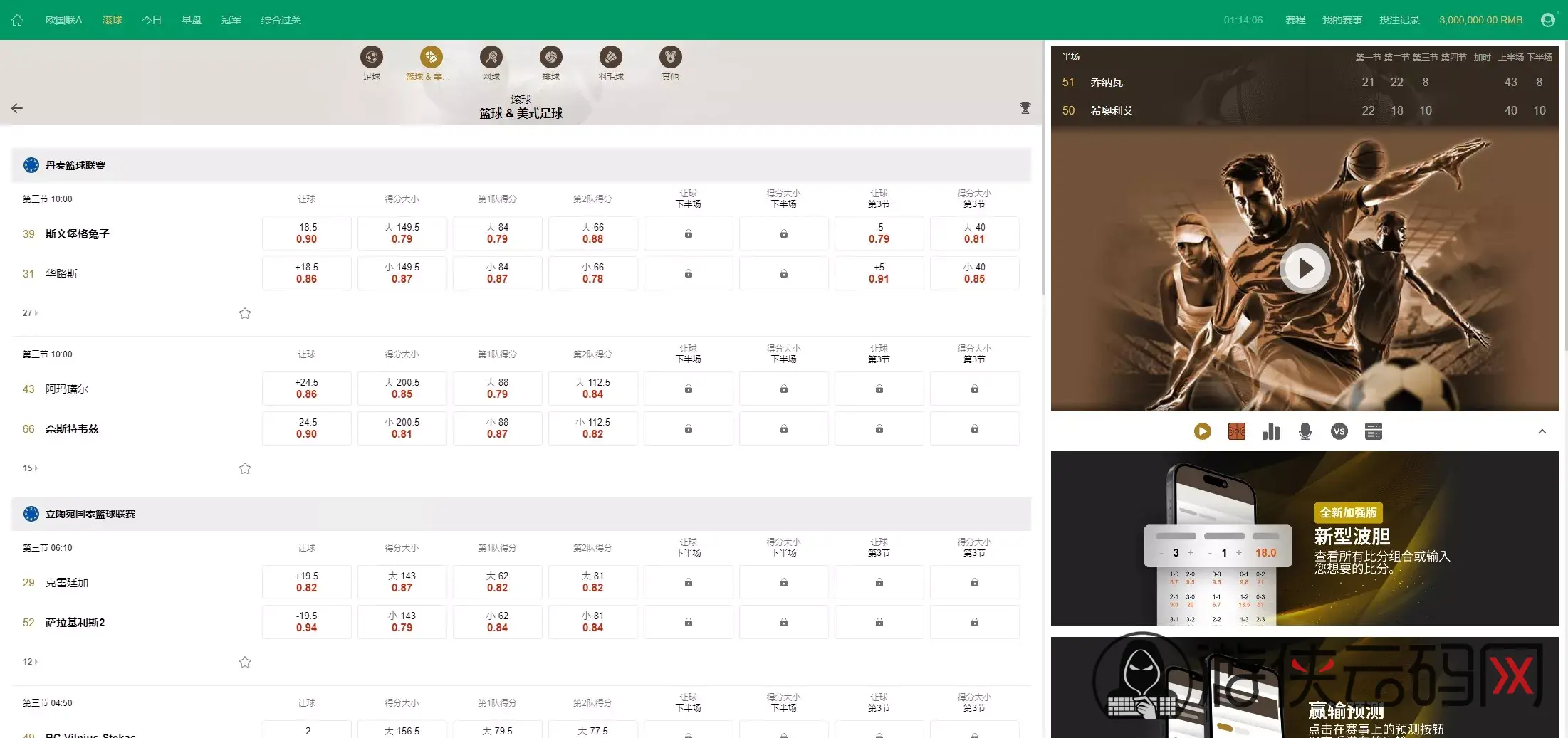Switch to the 综合过关 tab
This screenshot has height=738, width=1568.
281,20
